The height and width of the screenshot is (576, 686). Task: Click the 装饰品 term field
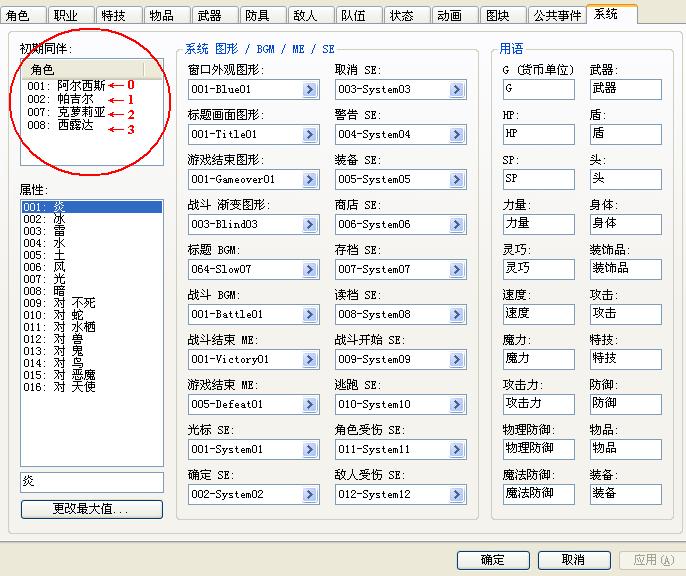626,269
